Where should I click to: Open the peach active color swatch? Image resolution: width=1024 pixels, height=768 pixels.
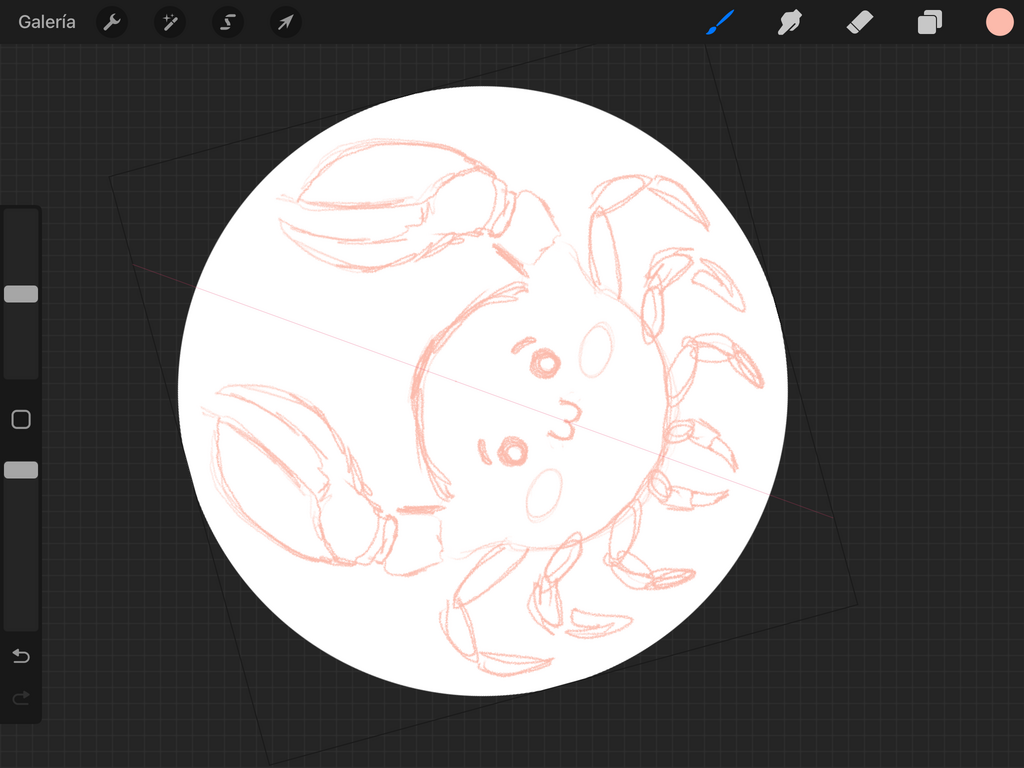[999, 22]
